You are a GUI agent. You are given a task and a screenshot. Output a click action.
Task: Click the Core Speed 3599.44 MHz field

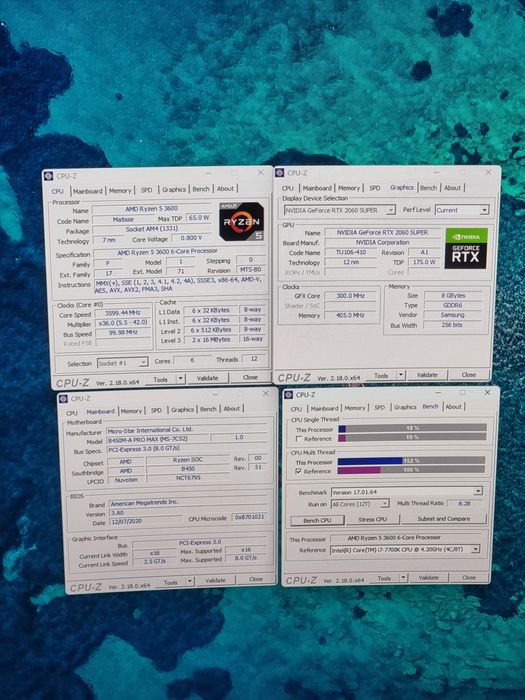pyautogui.click(x=123, y=313)
